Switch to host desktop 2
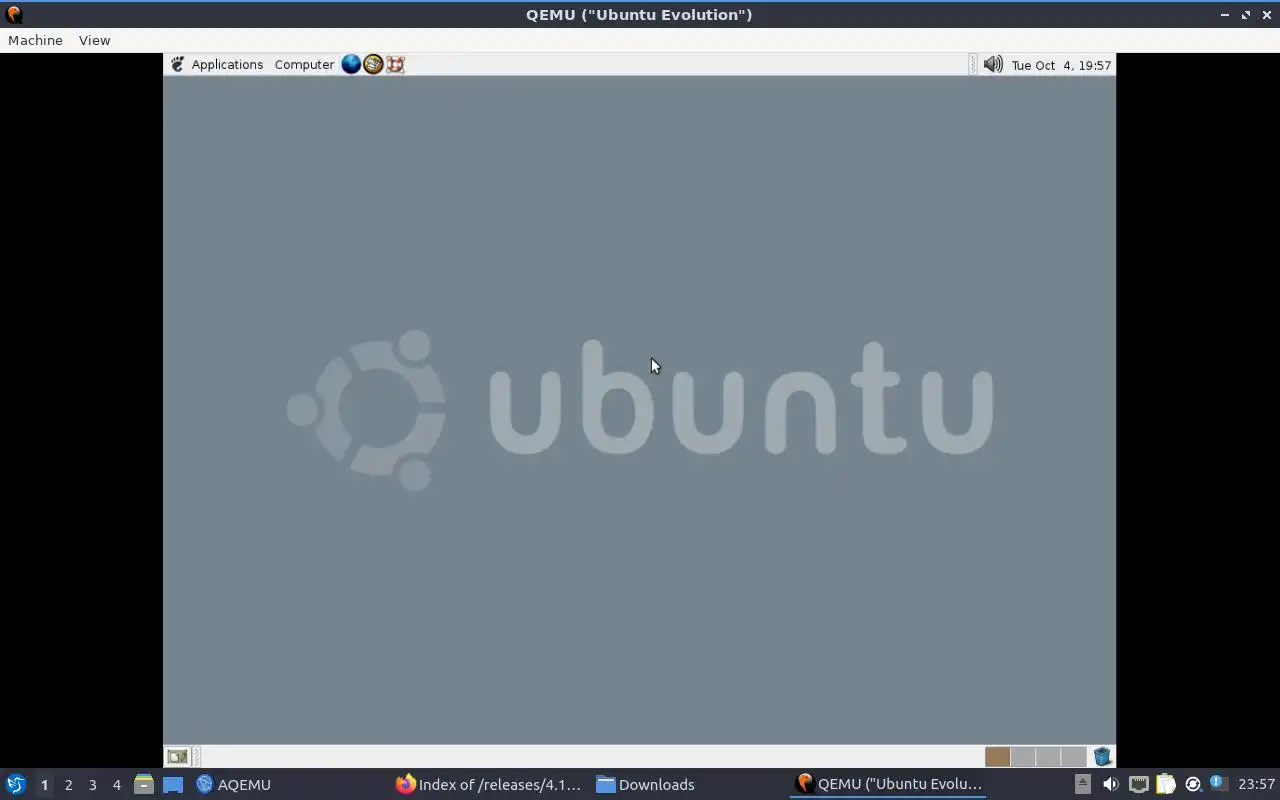This screenshot has width=1280, height=800. pyautogui.click(x=68, y=785)
